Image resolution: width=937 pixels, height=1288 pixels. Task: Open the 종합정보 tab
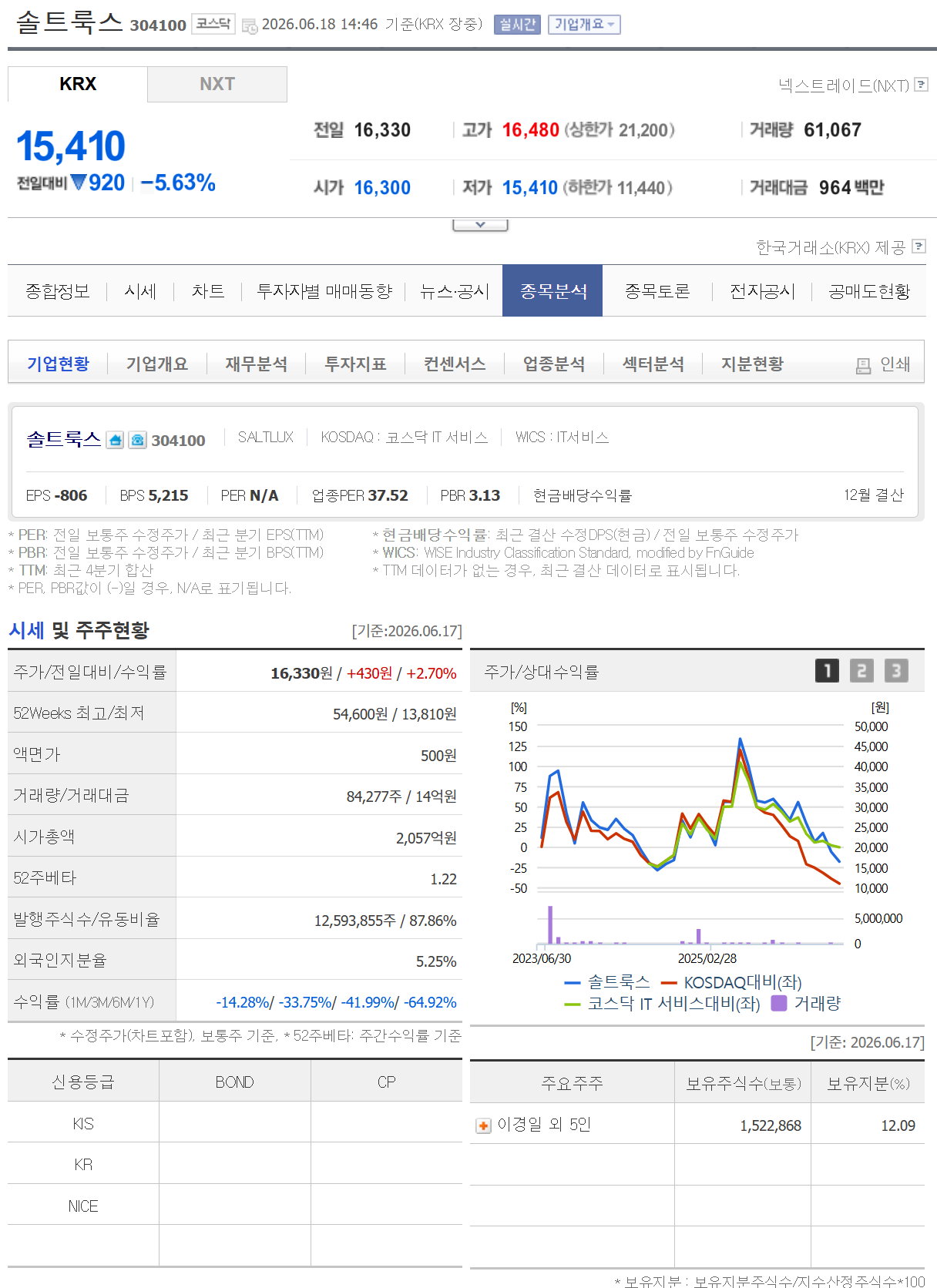58,291
